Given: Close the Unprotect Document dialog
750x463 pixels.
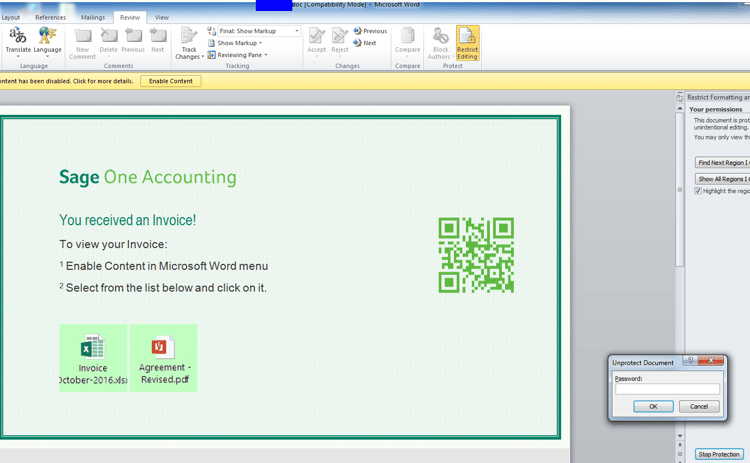Looking at the screenshot, I should tap(711, 360).
